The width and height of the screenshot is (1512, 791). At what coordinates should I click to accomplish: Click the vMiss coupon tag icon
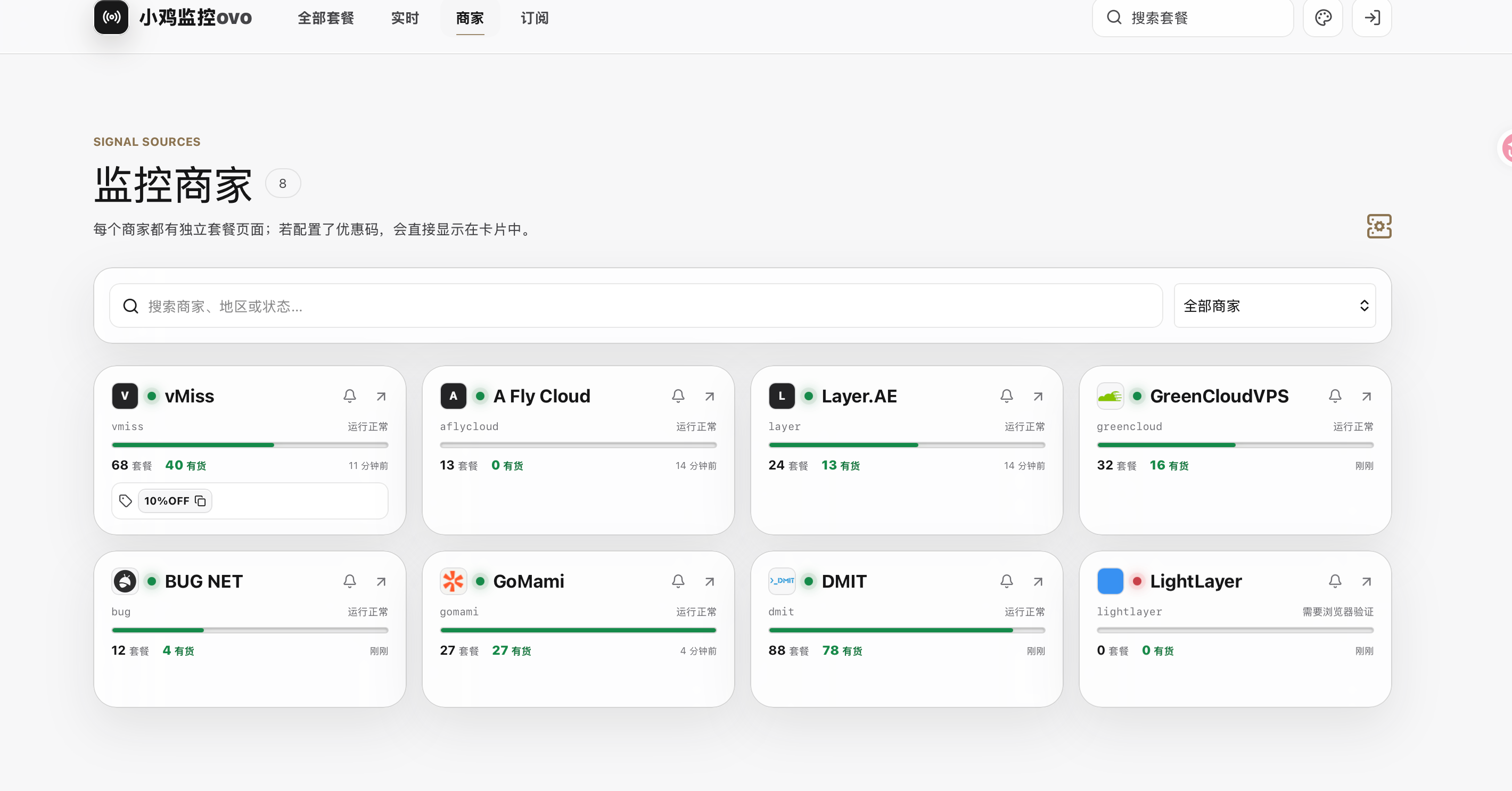tap(125, 500)
